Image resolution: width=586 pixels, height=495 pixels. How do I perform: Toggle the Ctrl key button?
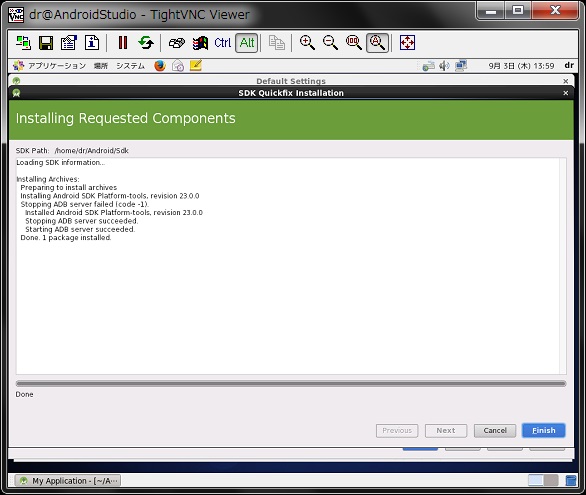[223, 43]
